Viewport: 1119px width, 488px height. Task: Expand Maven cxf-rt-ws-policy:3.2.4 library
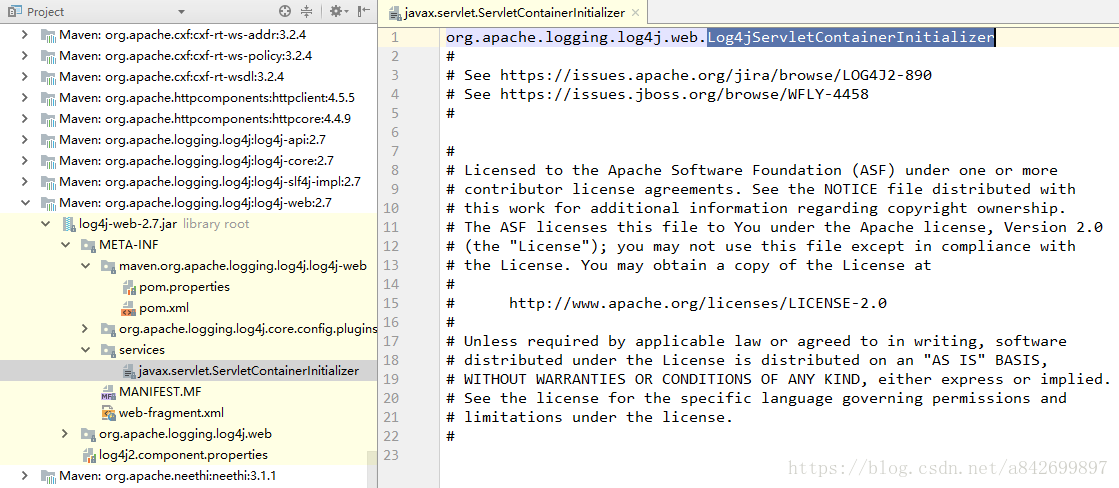[25, 55]
